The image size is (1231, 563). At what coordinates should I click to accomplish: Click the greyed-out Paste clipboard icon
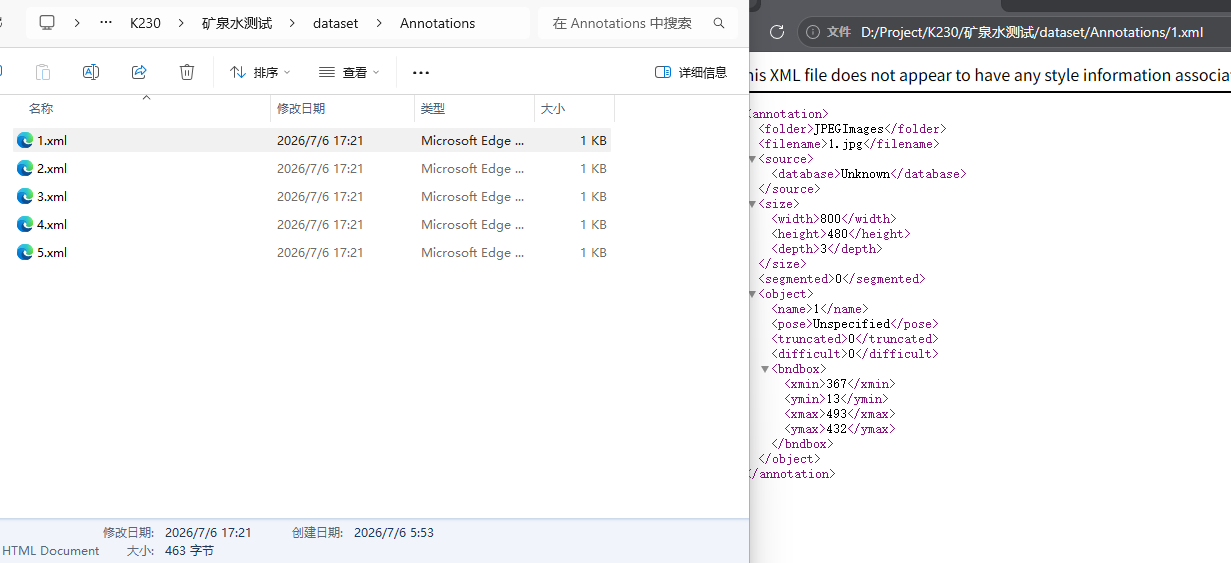43,72
